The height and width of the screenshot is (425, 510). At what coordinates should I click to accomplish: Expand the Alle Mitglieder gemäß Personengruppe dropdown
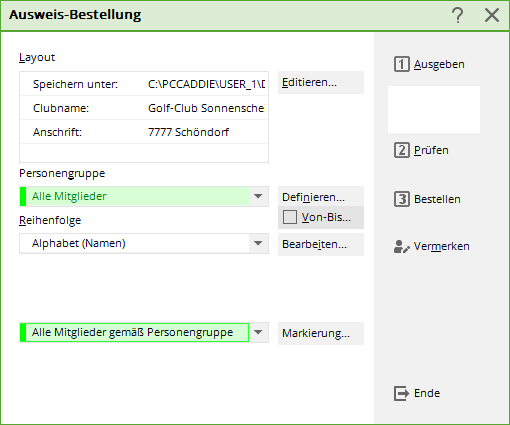coord(258,332)
